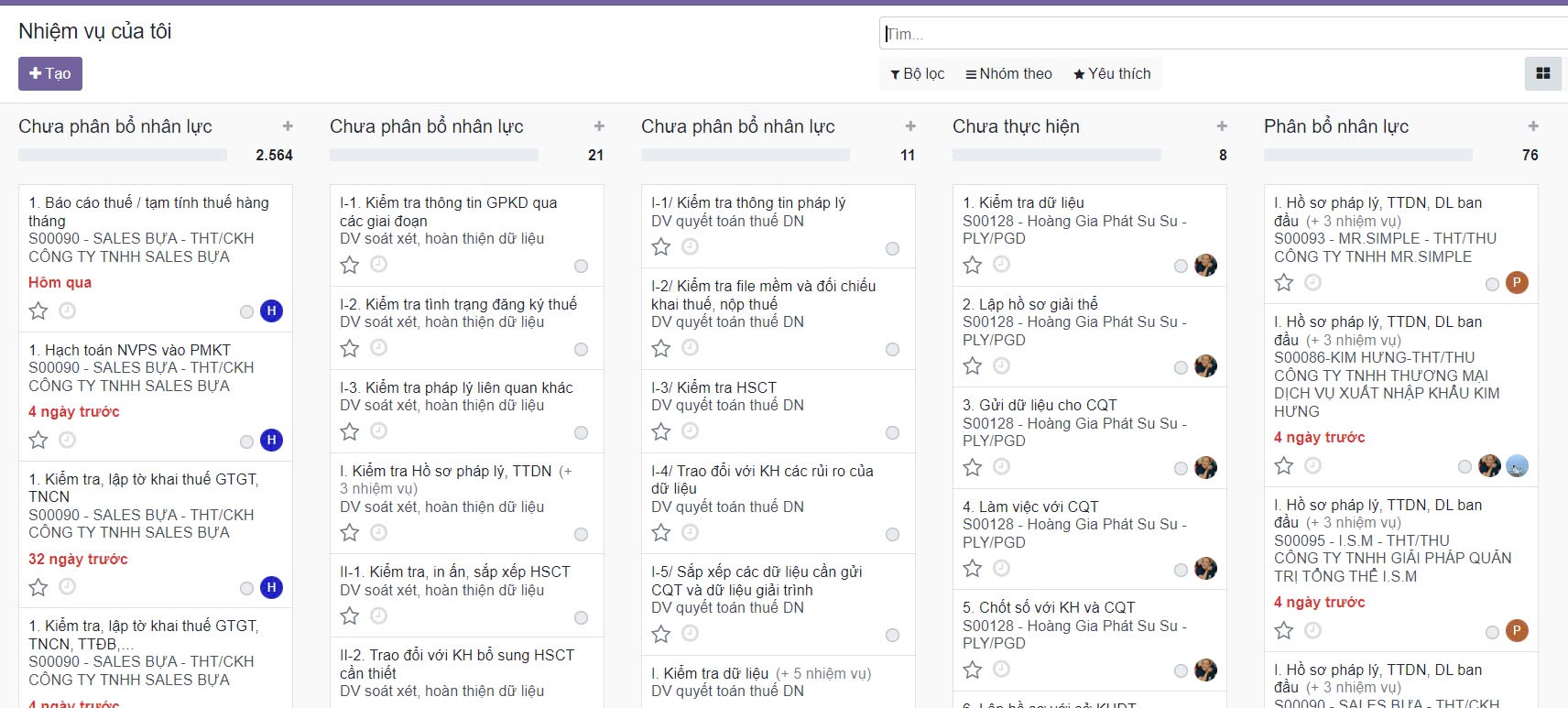Star the 'I-1. Kiểm tra thông tin GPKD' task
Image resolution: width=1568 pixels, height=708 pixels.
click(x=350, y=266)
